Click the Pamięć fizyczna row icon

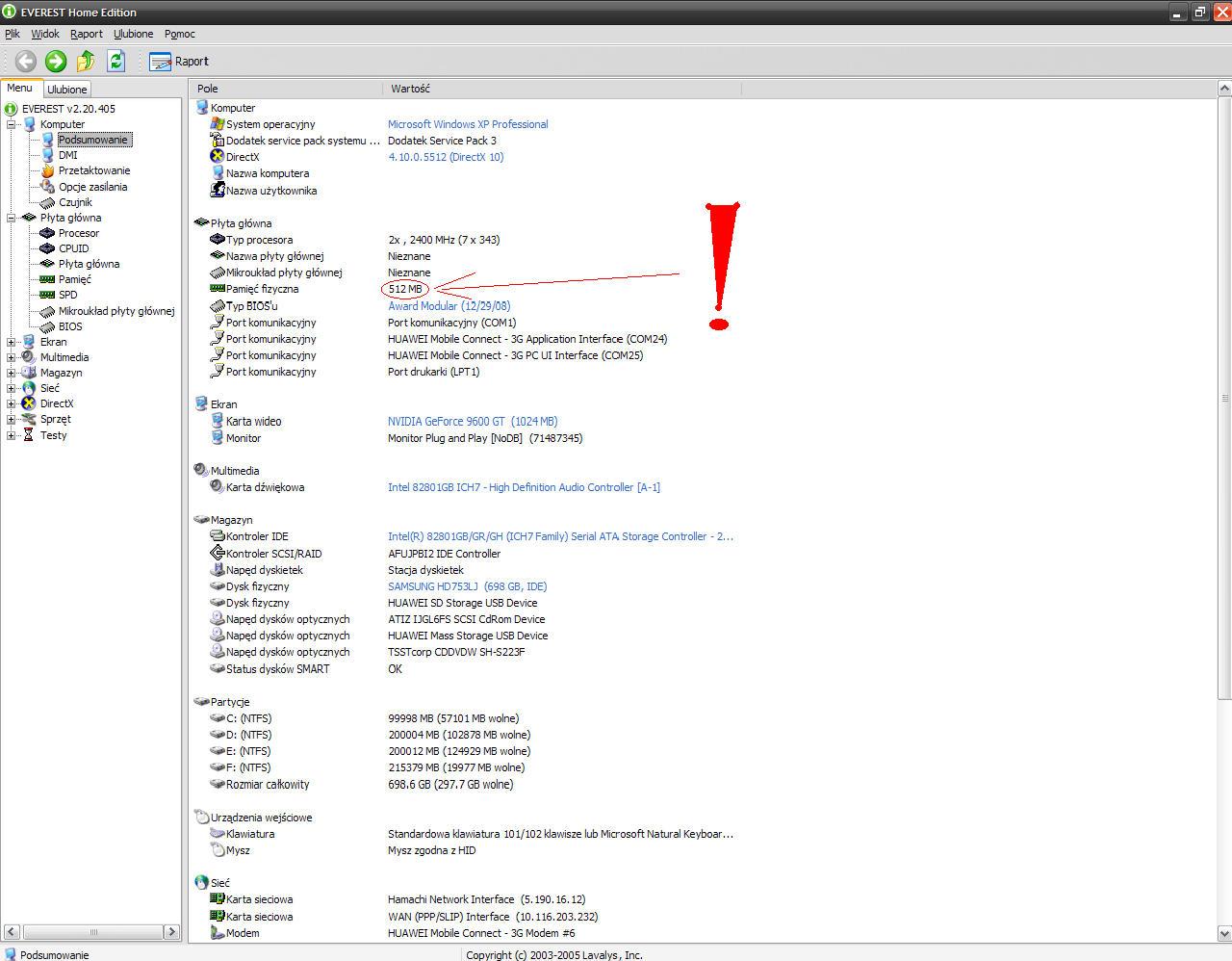[218, 289]
